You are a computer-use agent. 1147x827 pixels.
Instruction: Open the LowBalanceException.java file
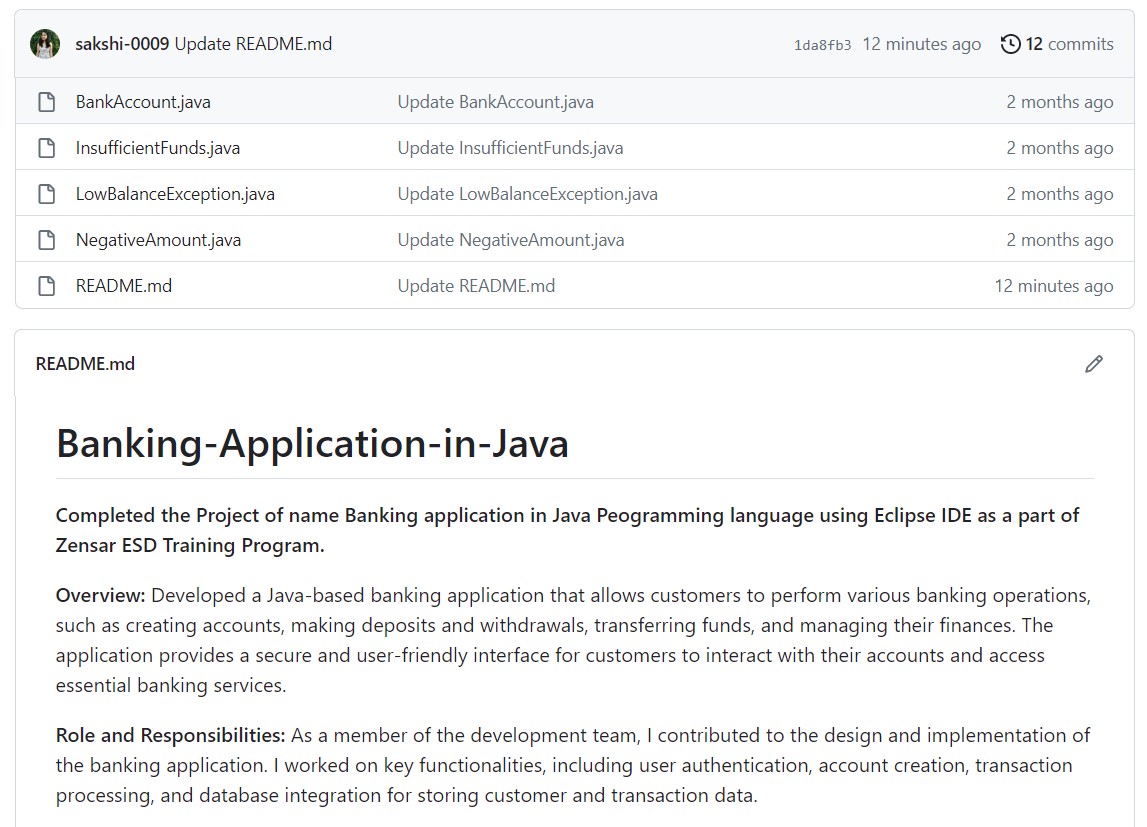pyautogui.click(x=175, y=194)
